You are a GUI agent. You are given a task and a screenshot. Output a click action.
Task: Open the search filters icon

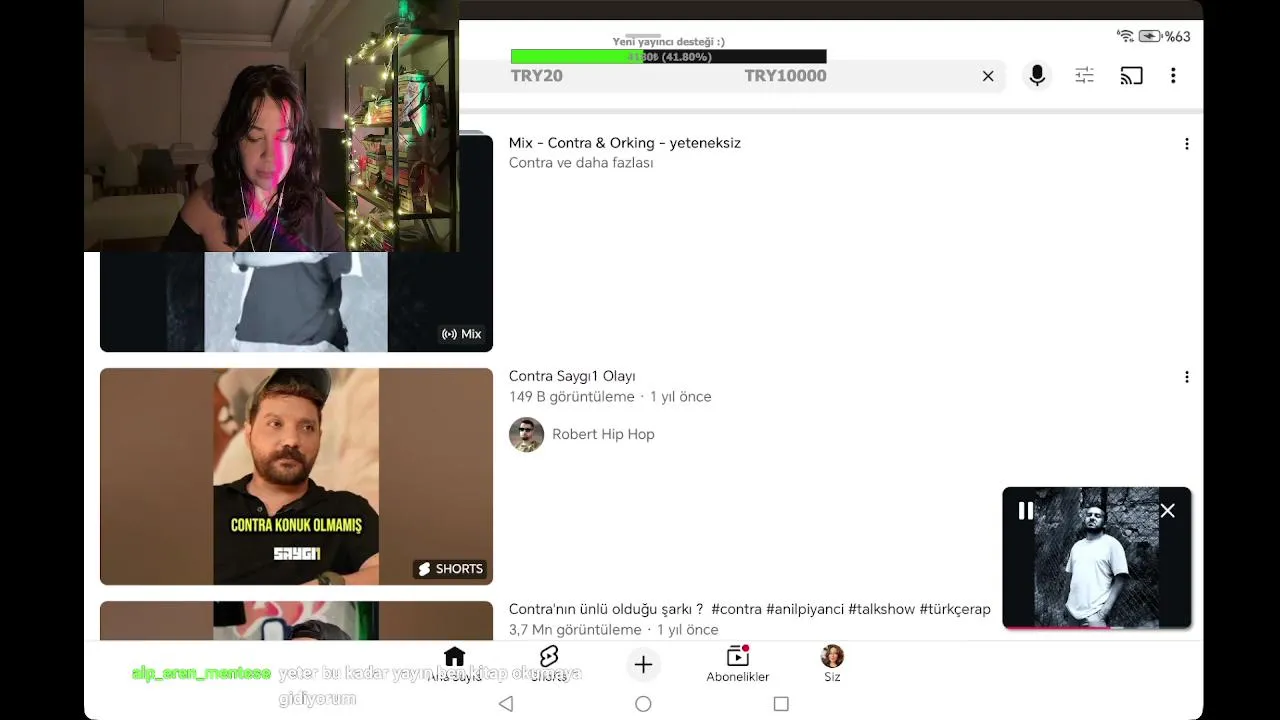[x=1084, y=76]
